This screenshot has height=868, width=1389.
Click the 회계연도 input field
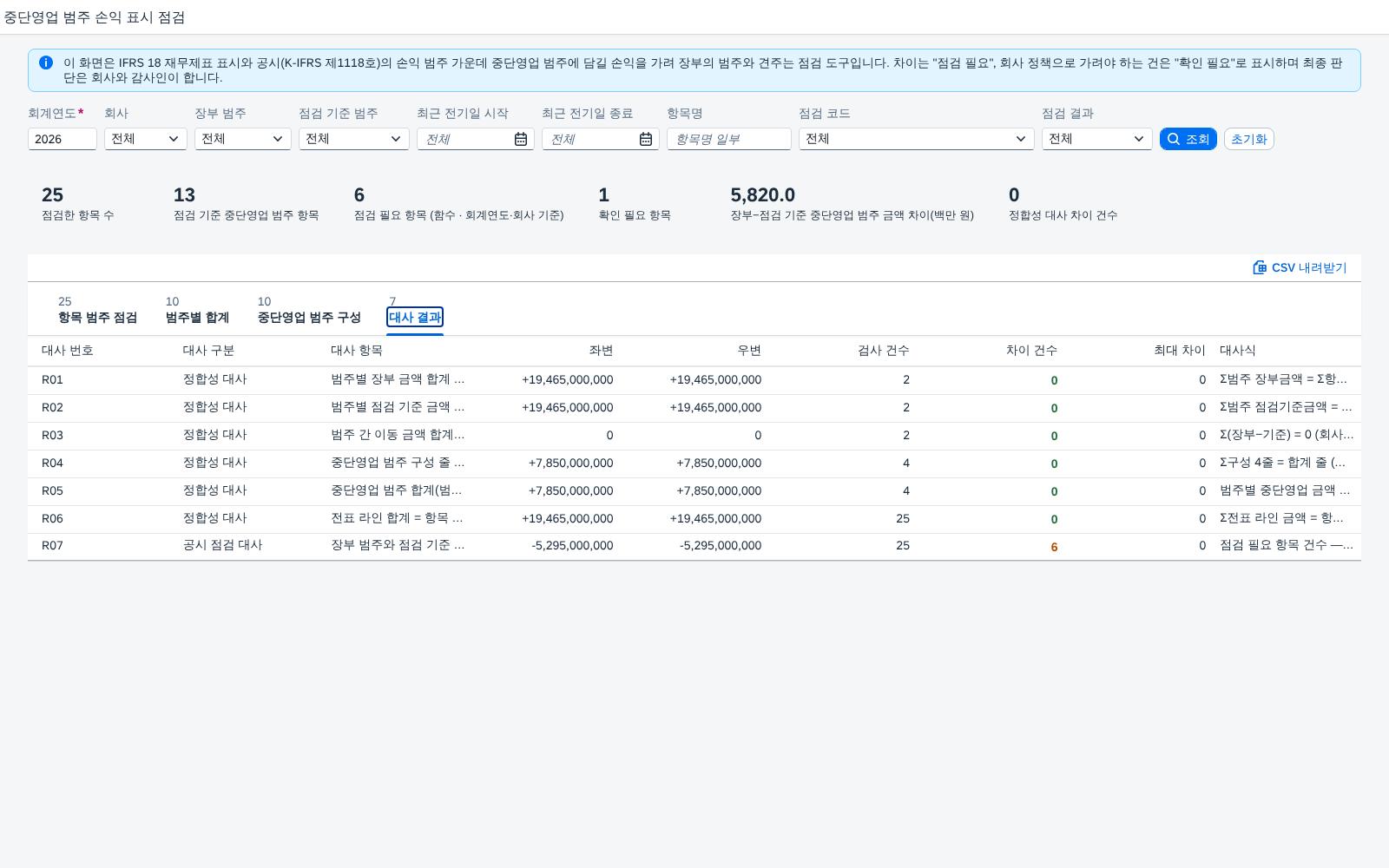[63, 139]
